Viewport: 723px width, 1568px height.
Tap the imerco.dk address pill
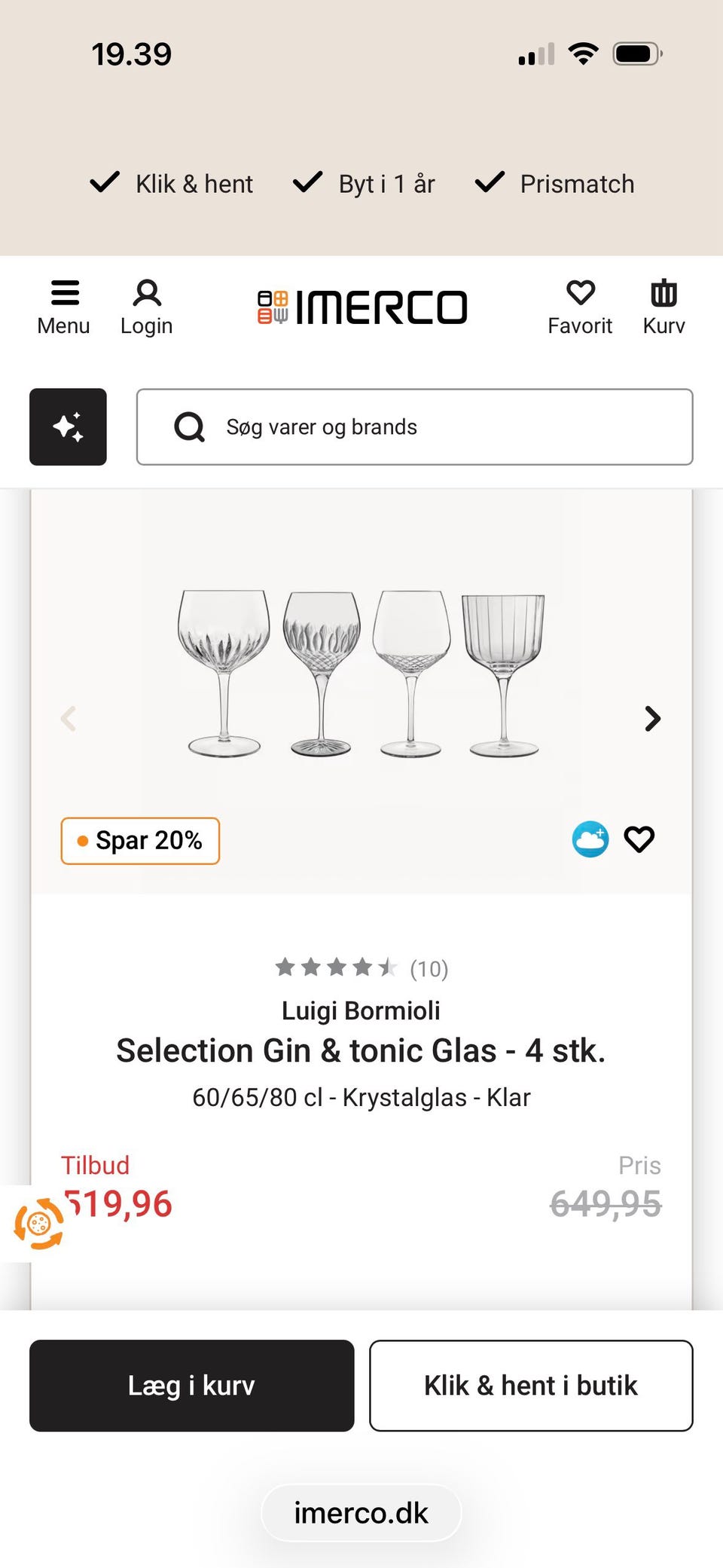click(x=361, y=1513)
